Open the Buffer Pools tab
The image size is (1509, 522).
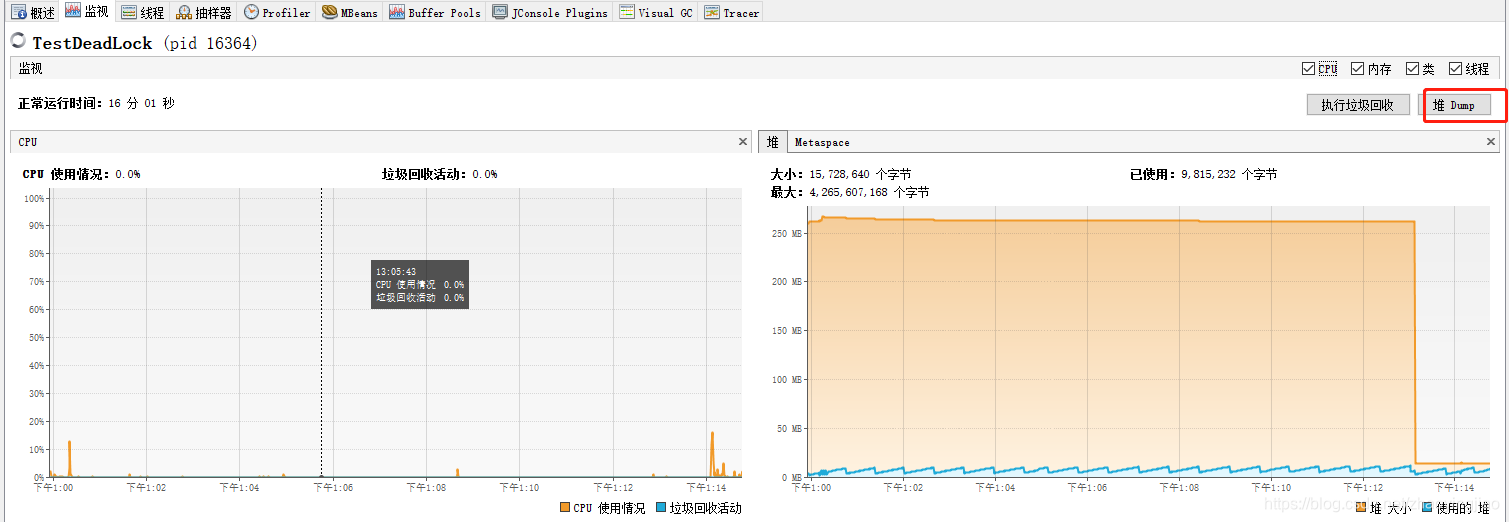tap(435, 13)
